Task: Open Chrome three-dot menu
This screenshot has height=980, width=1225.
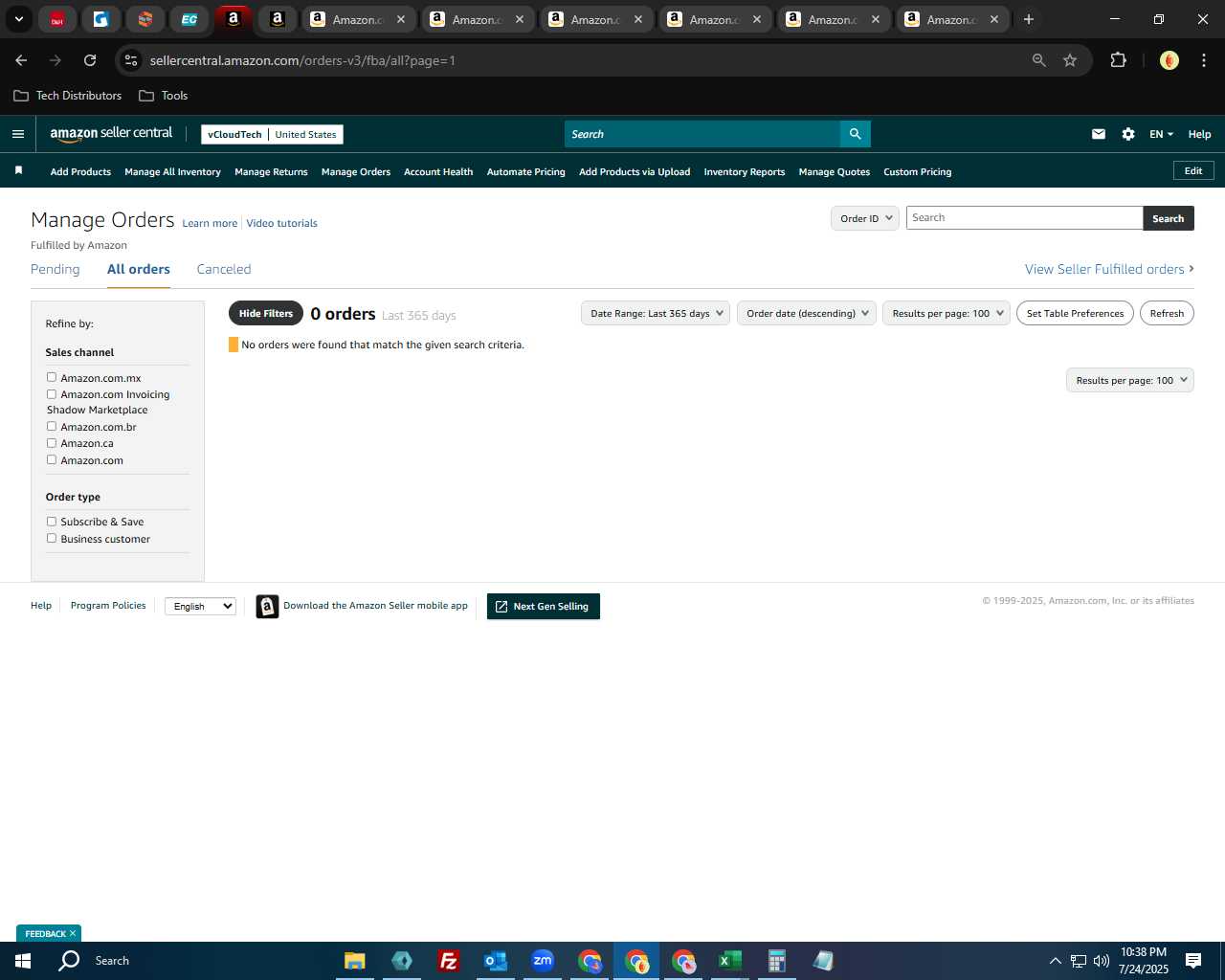Action: (x=1203, y=60)
